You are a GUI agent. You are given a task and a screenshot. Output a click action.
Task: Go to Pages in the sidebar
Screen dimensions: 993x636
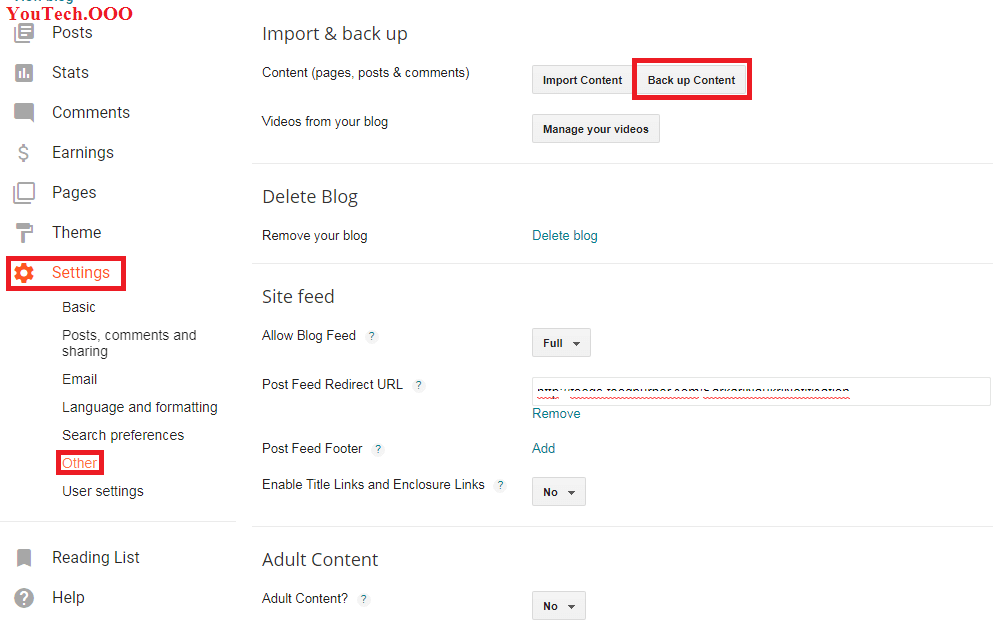tap(74, 193)
